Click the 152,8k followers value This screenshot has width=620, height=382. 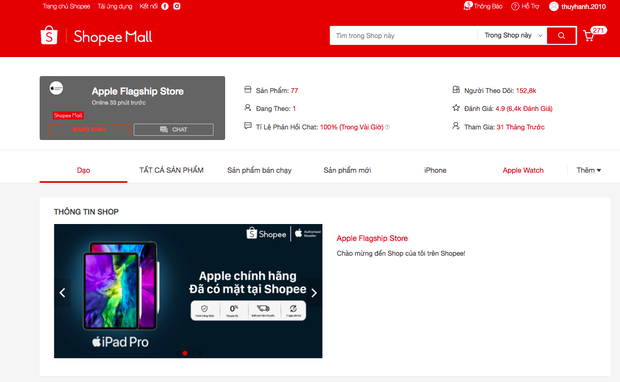(526, 91)
